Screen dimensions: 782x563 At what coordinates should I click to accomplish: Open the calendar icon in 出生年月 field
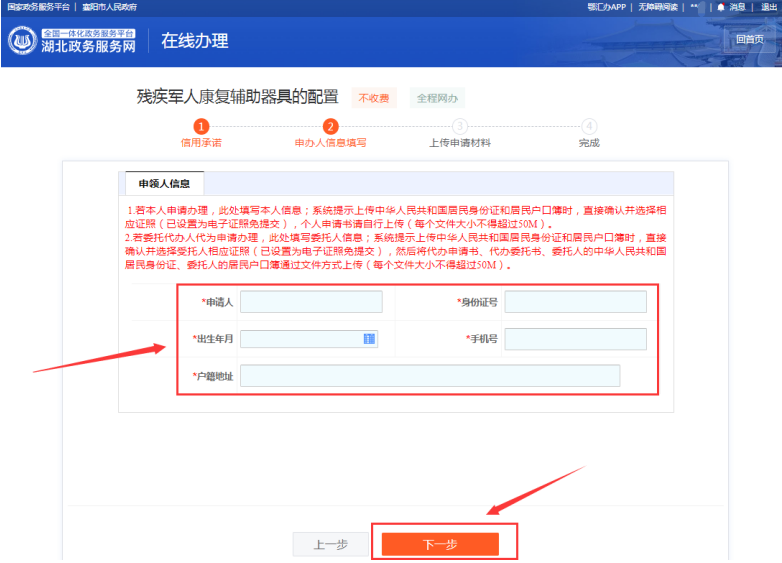(x=369, y=339)
